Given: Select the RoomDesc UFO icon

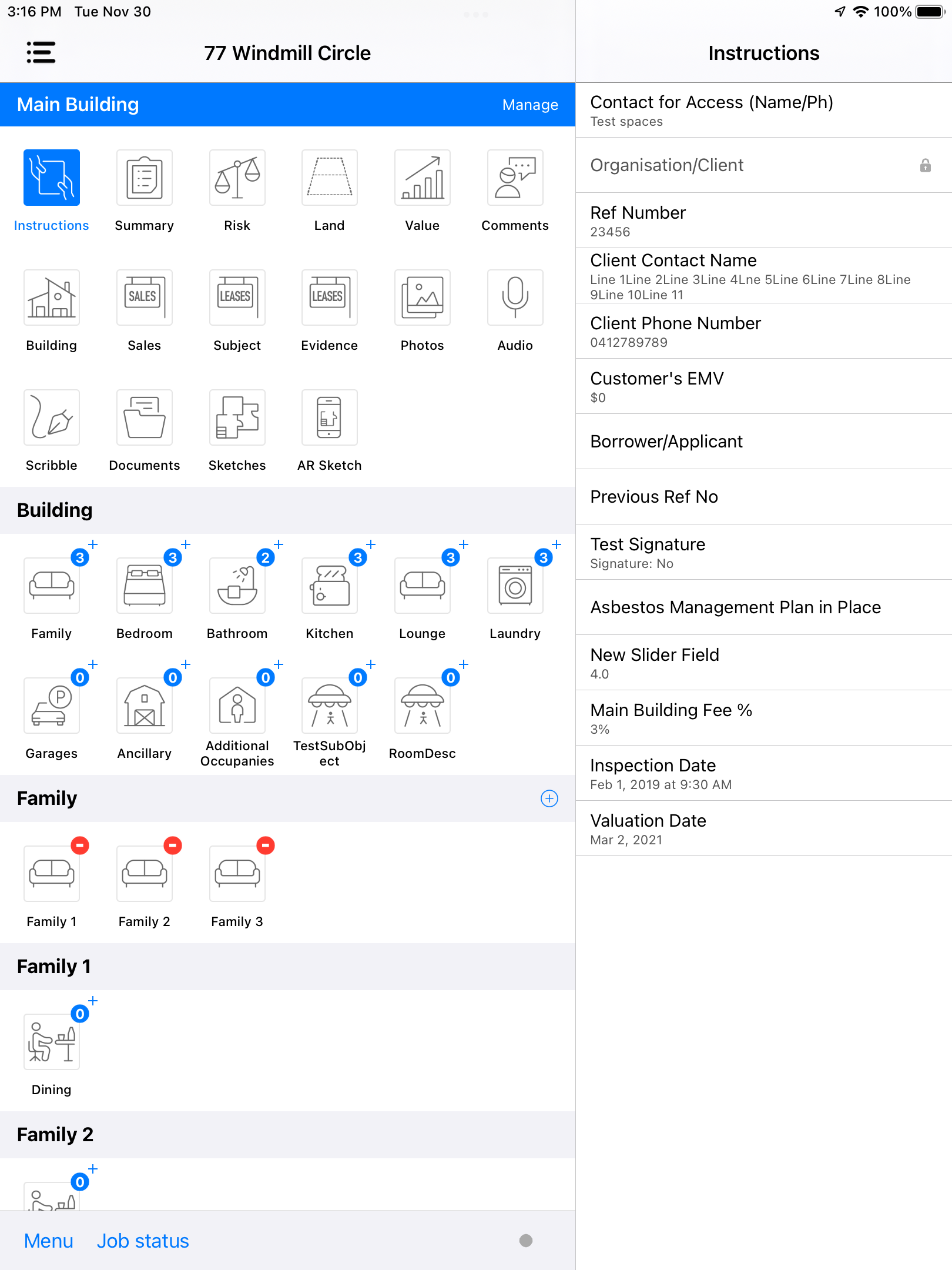Looking at the screenshot, I should (x=423, y=706).
